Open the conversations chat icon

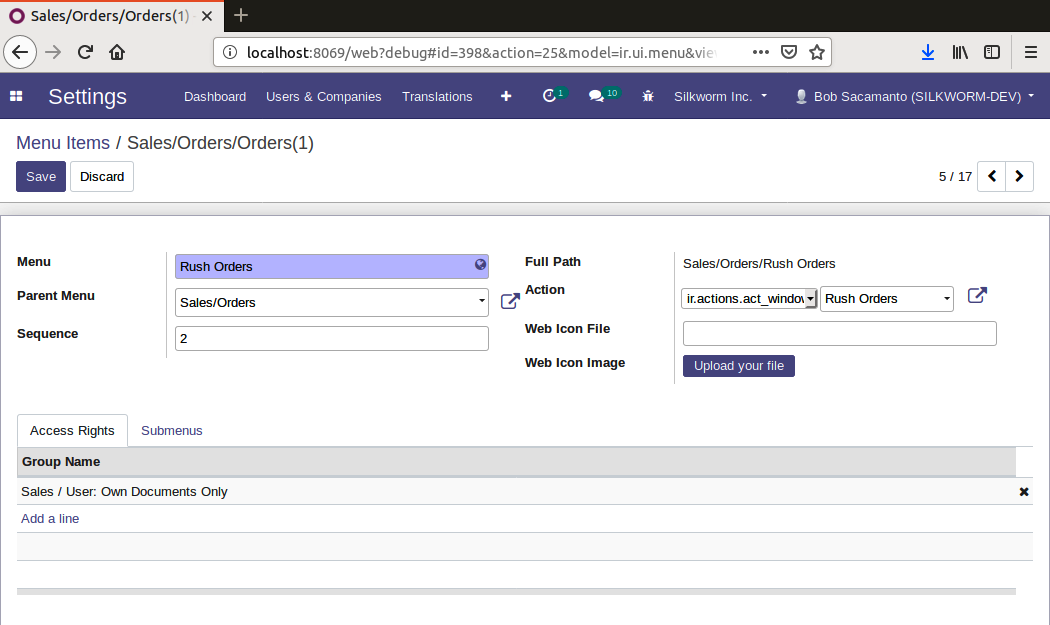(x=596, y=96)
